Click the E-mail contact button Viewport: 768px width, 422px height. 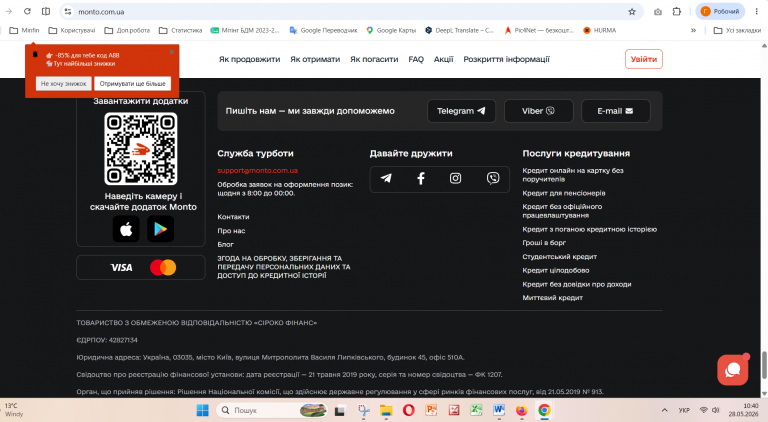616,111
